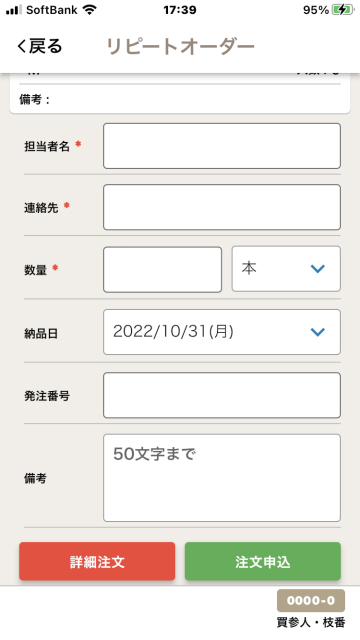Image resolution: width=360 pixels, height=640 pixels.
Task: Focus the 数量 quantity input field
Action: 162,269
